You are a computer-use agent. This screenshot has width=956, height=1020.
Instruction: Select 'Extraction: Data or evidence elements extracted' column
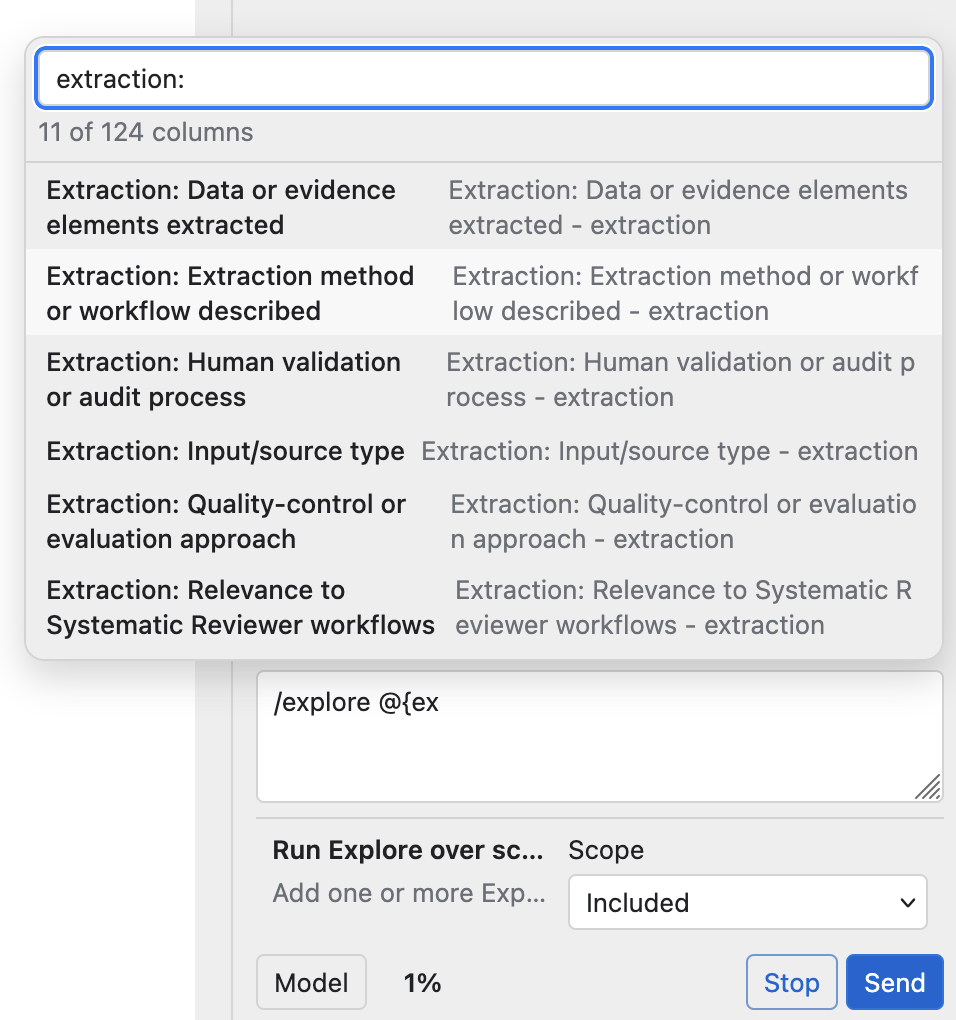tap(484, 207)
